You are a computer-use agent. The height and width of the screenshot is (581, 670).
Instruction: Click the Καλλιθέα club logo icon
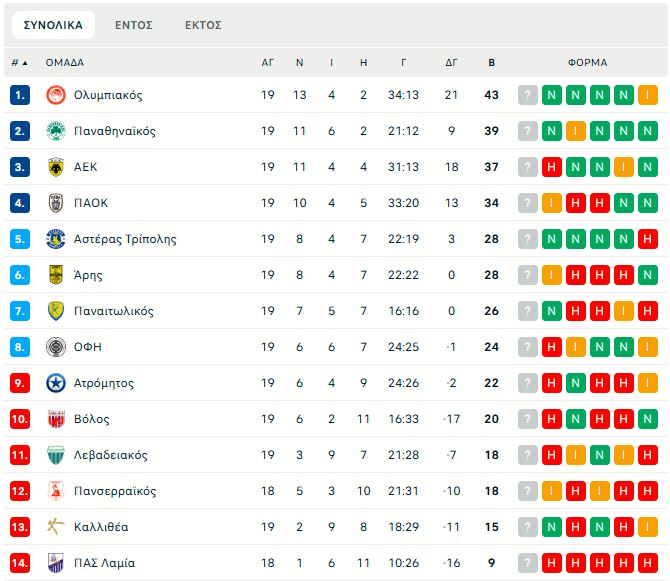(56, 527)
